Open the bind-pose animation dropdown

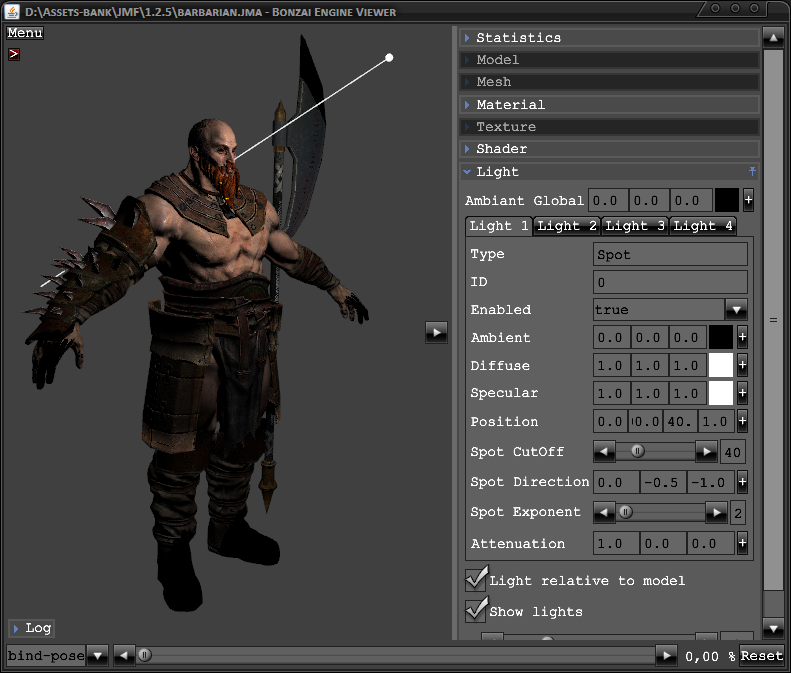[x=97, y=656]
